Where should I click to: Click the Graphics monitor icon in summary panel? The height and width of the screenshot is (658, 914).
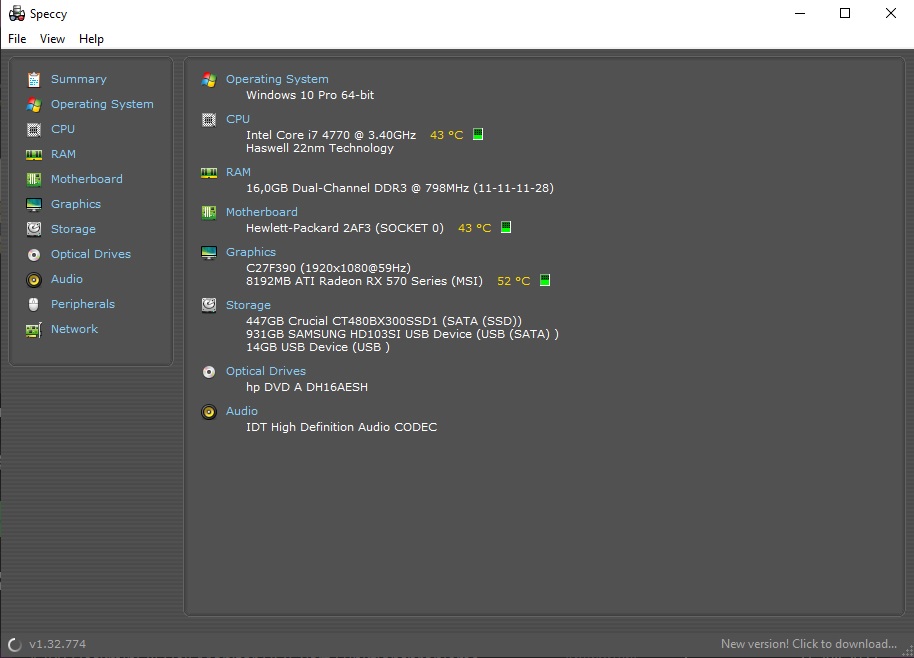(x=209, y=252)
